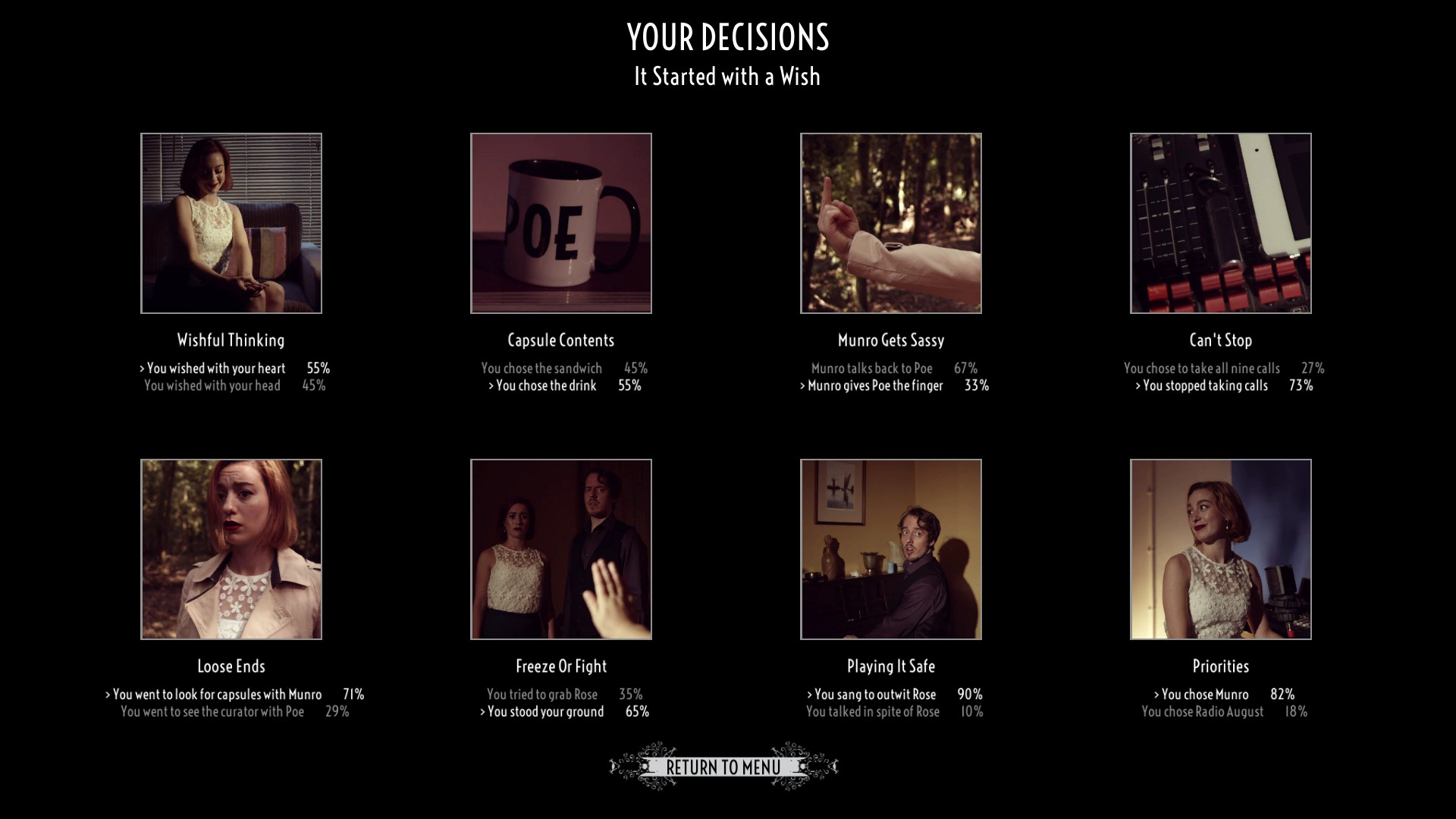Select 'You stood your ground' in Freeze Or Fight
Image resolution: width=1456 pixels, height=819 pixels.
click(545, 711)
